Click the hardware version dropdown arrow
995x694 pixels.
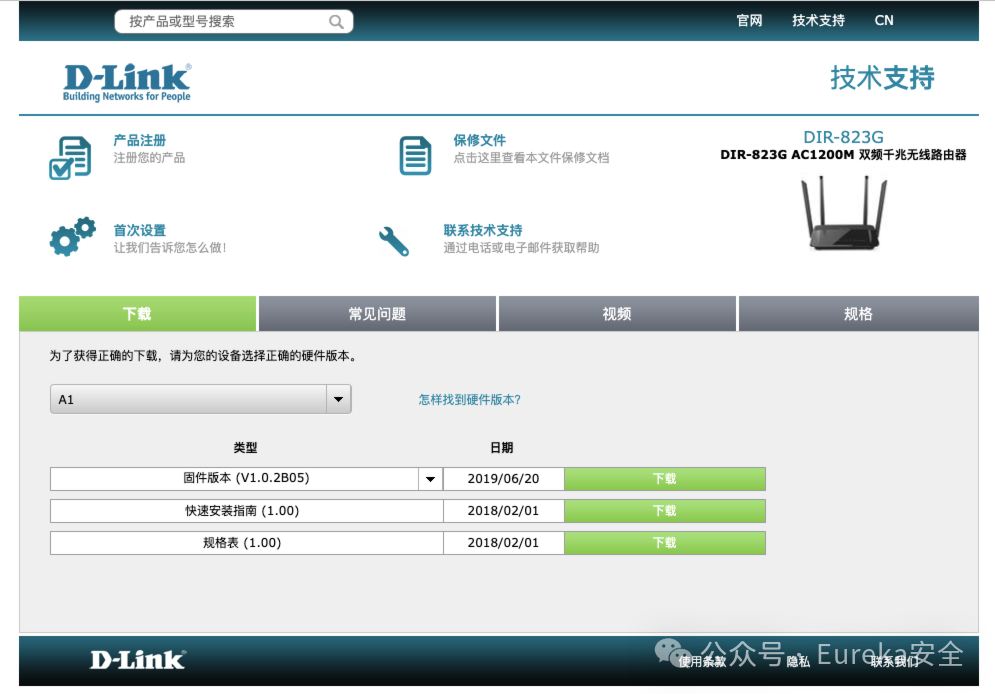pos(339,399)
